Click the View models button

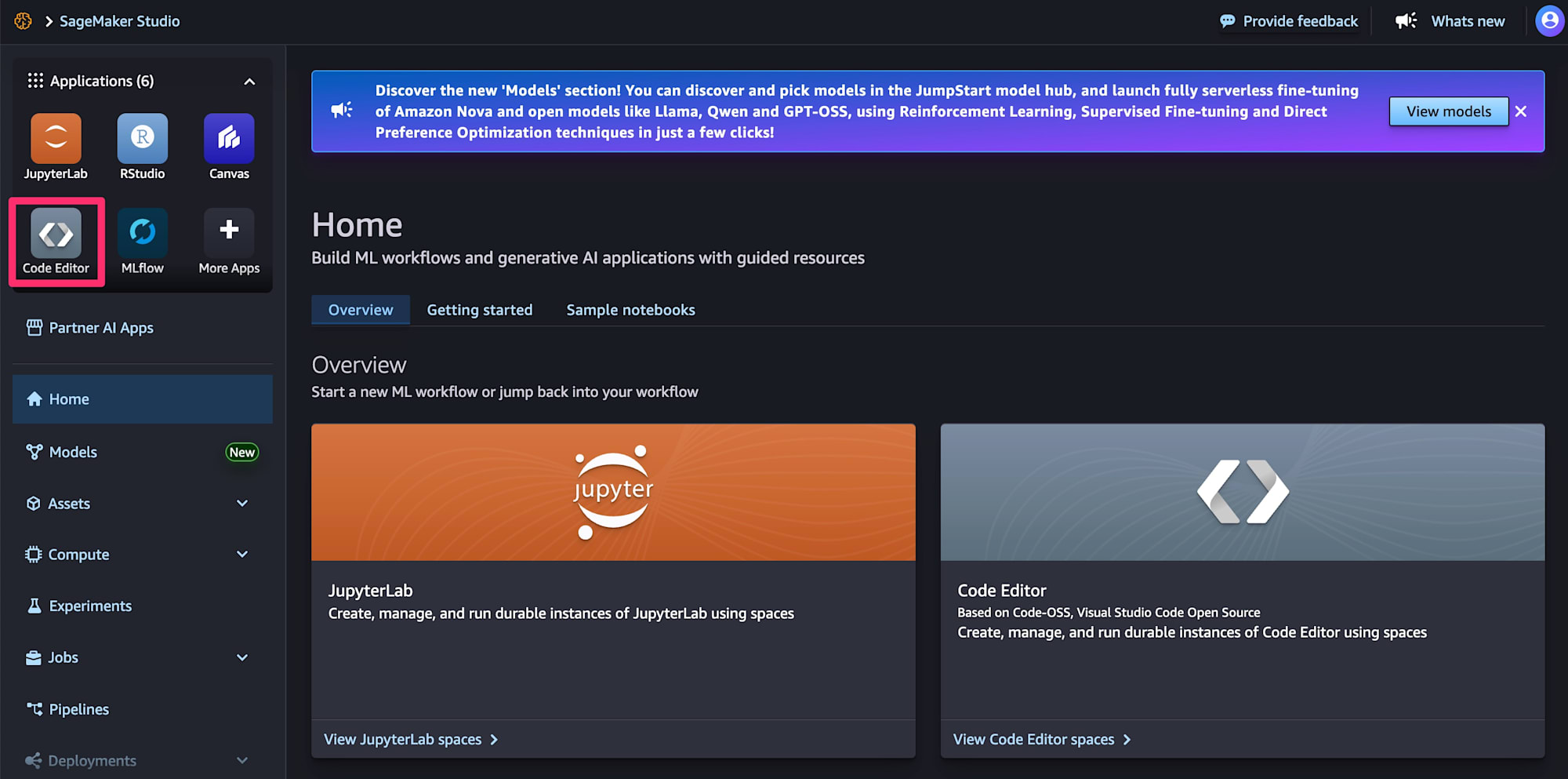tap(1448, 111)
